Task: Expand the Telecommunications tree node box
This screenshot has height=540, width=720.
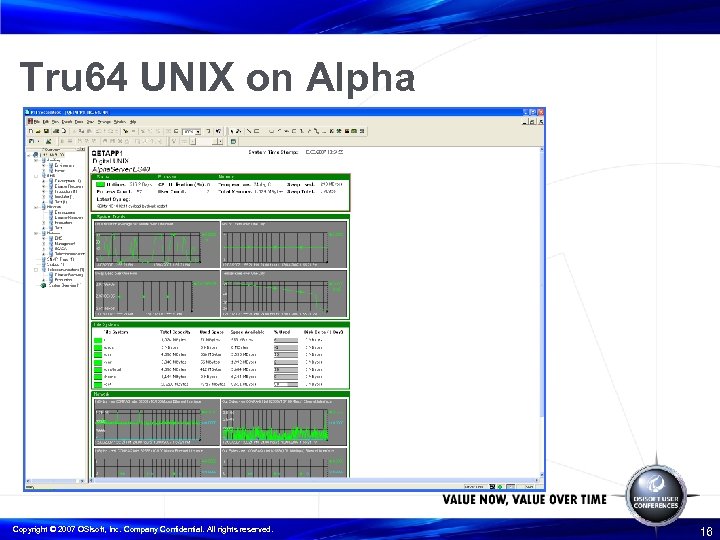Action: tap(36, 270)
